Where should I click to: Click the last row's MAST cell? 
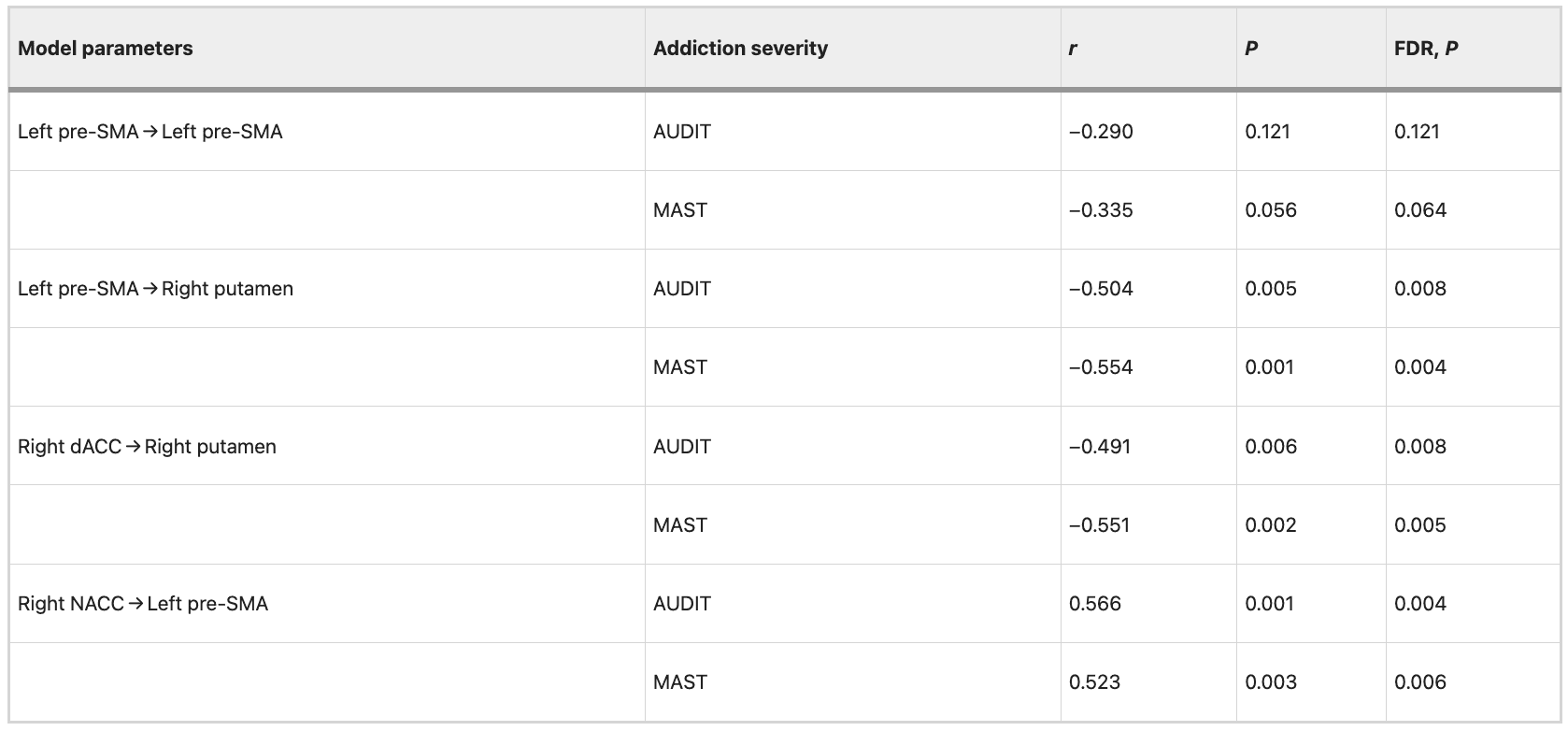[680, 682]
